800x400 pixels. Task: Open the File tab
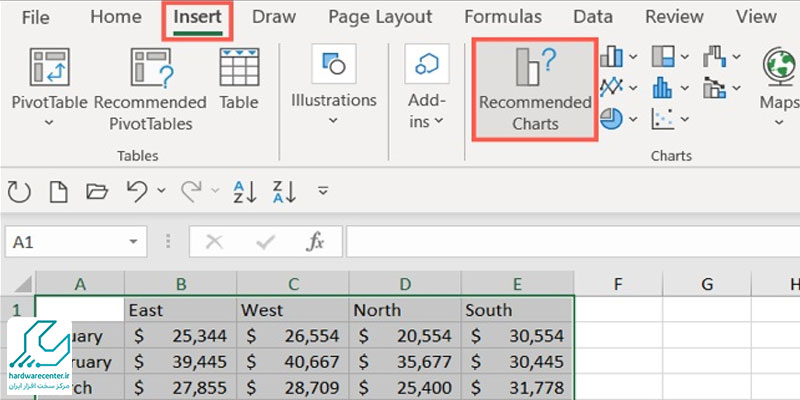click(35, 17)
